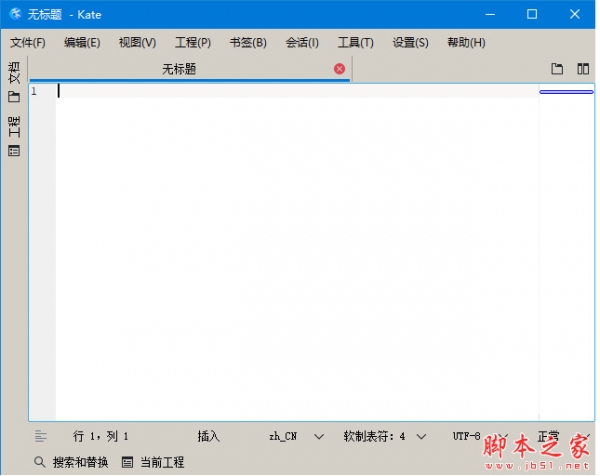The height and width of the screenshot is (476, 600).
Task: Open the 文件(F) menu
Action: pos(28,42)
